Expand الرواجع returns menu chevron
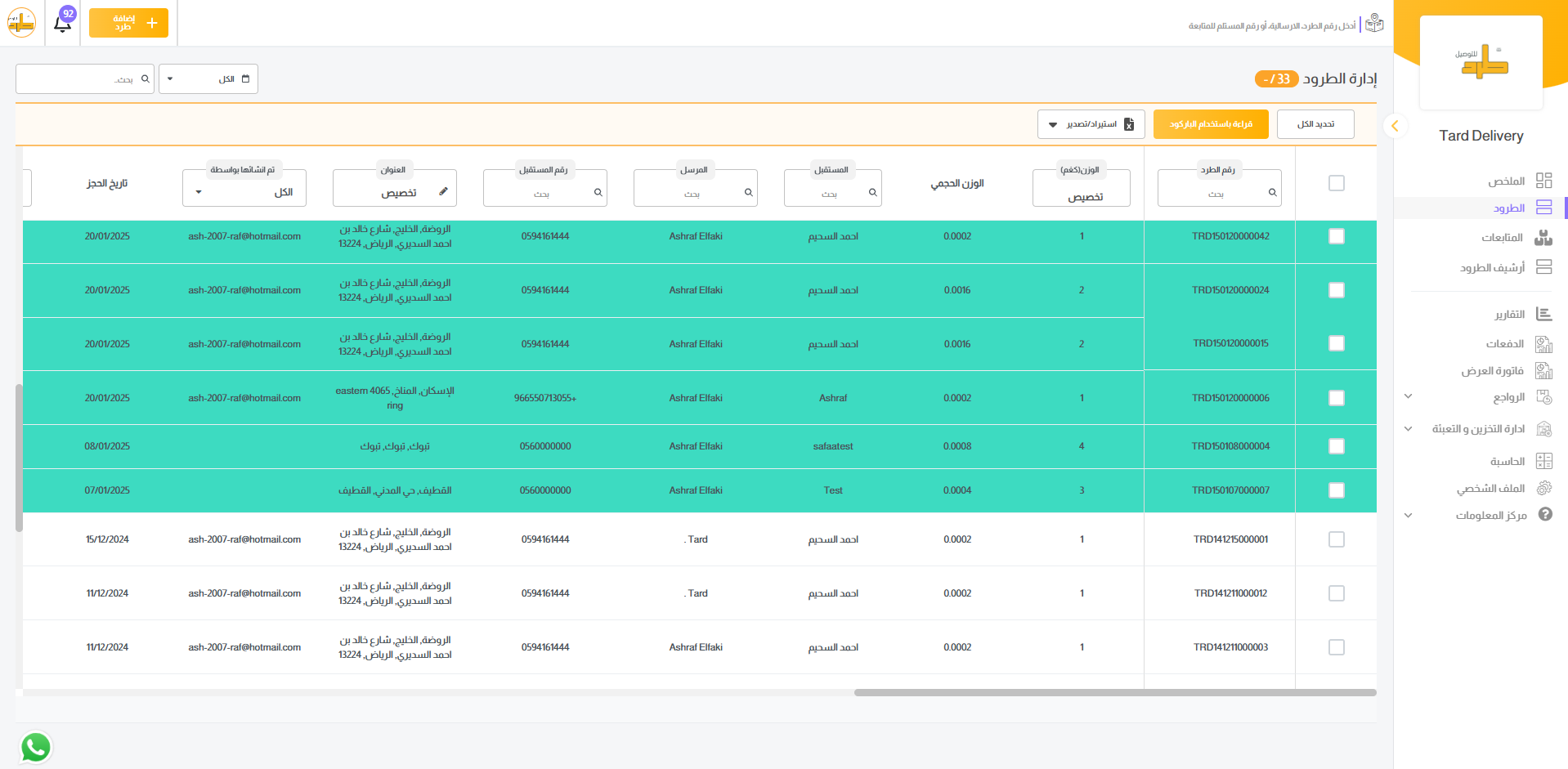The image size is (1568, 769). tap(1408, 397)
